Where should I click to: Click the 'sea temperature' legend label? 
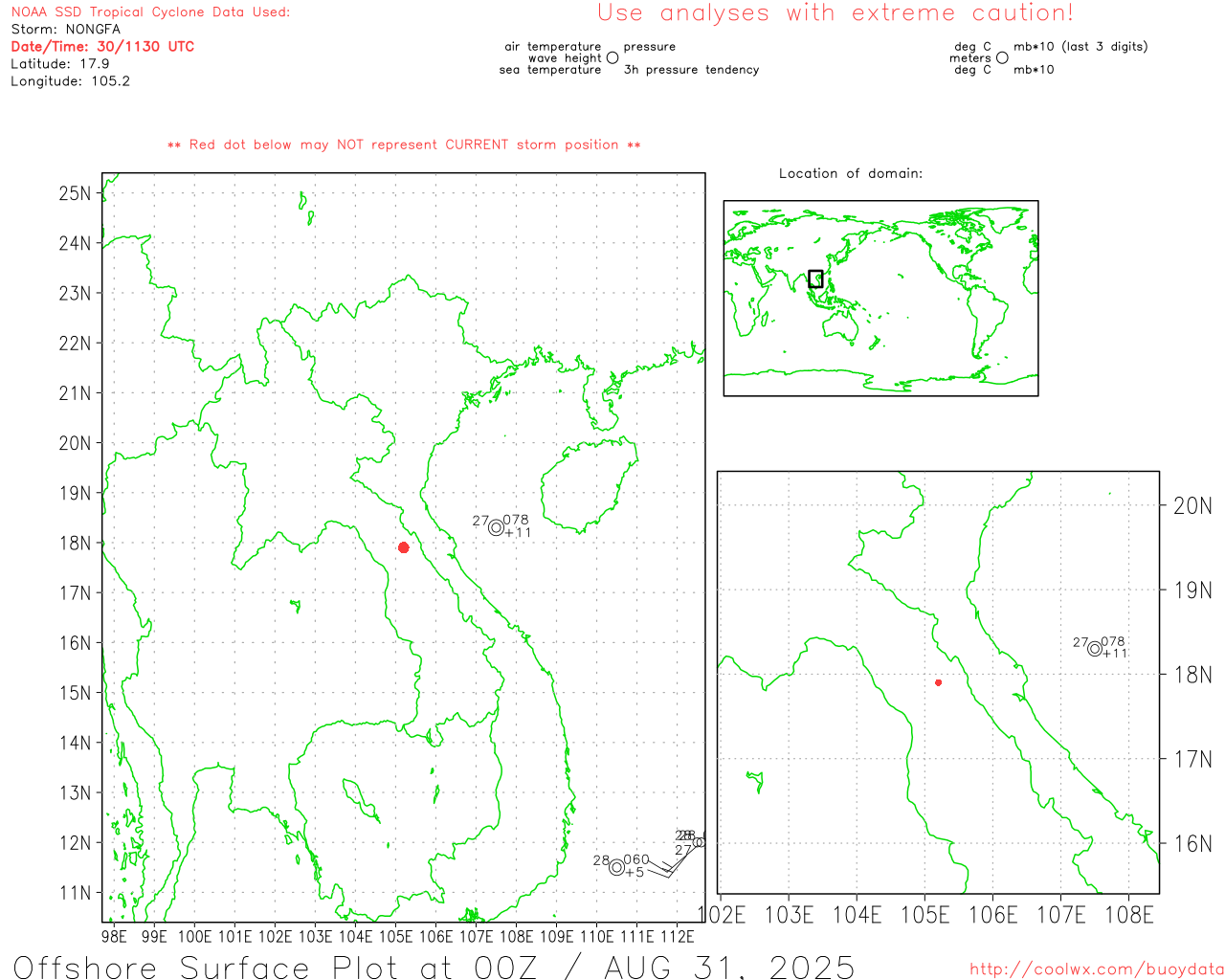(x=550, y=70)
